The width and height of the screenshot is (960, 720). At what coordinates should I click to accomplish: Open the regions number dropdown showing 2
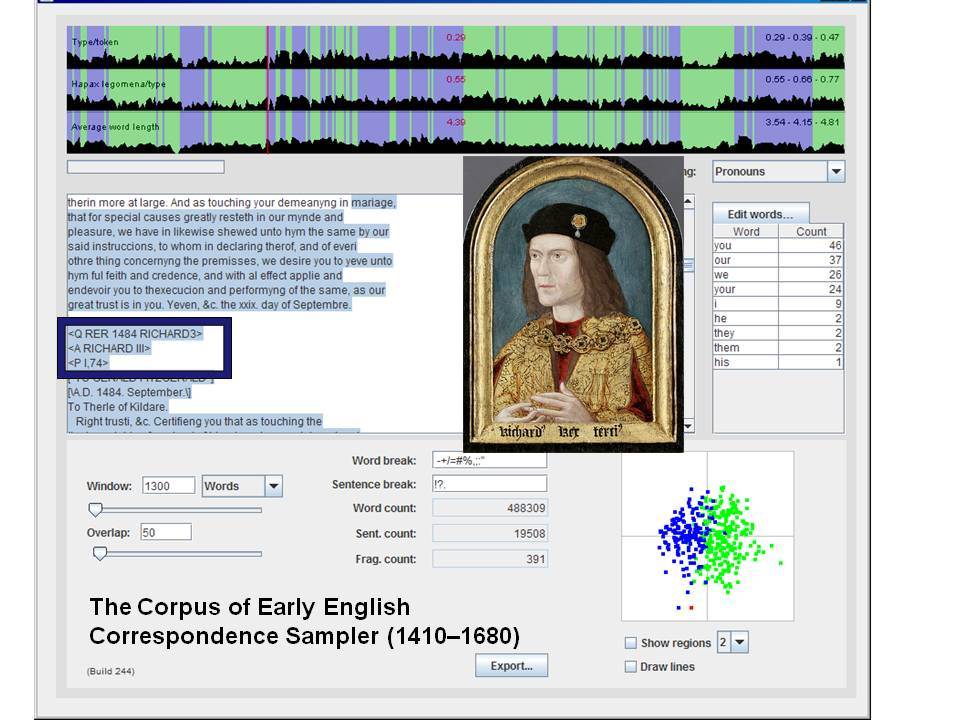pos(740,642)
